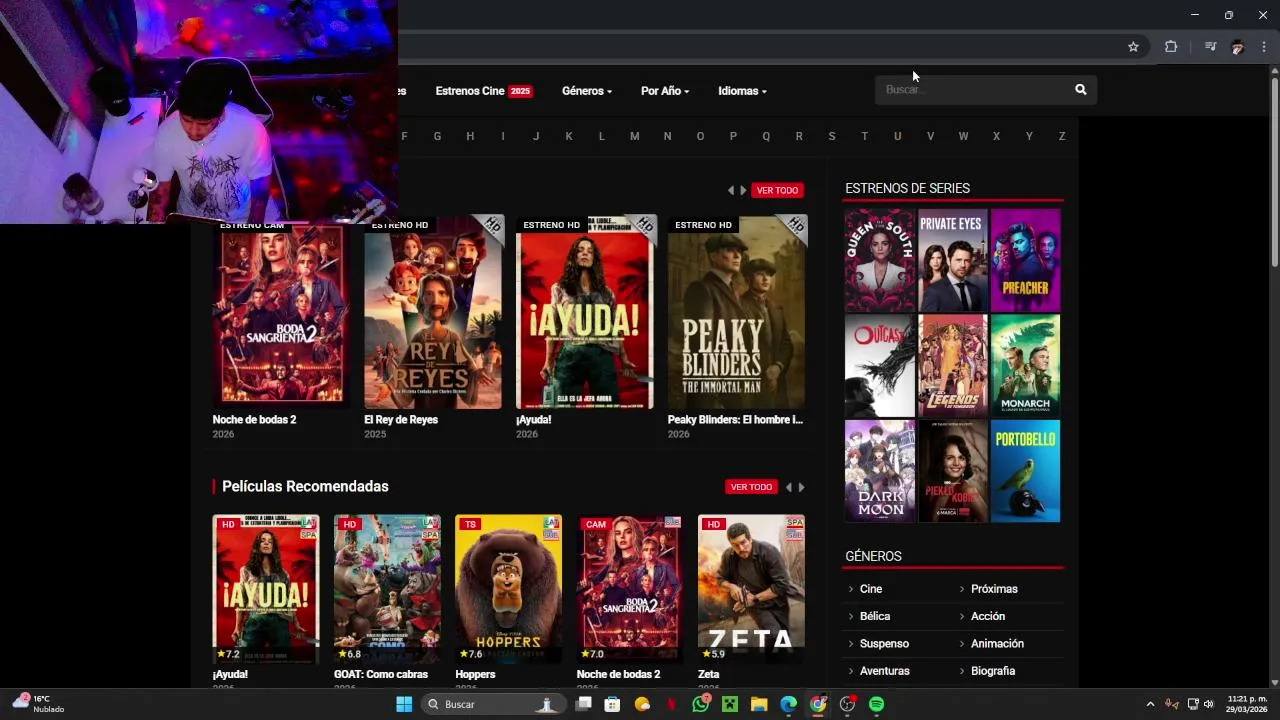Click the search magnifier icon on the site
Image resolution: width=1280 pixels, height=720 pixels.
(x=1080, y=90)
